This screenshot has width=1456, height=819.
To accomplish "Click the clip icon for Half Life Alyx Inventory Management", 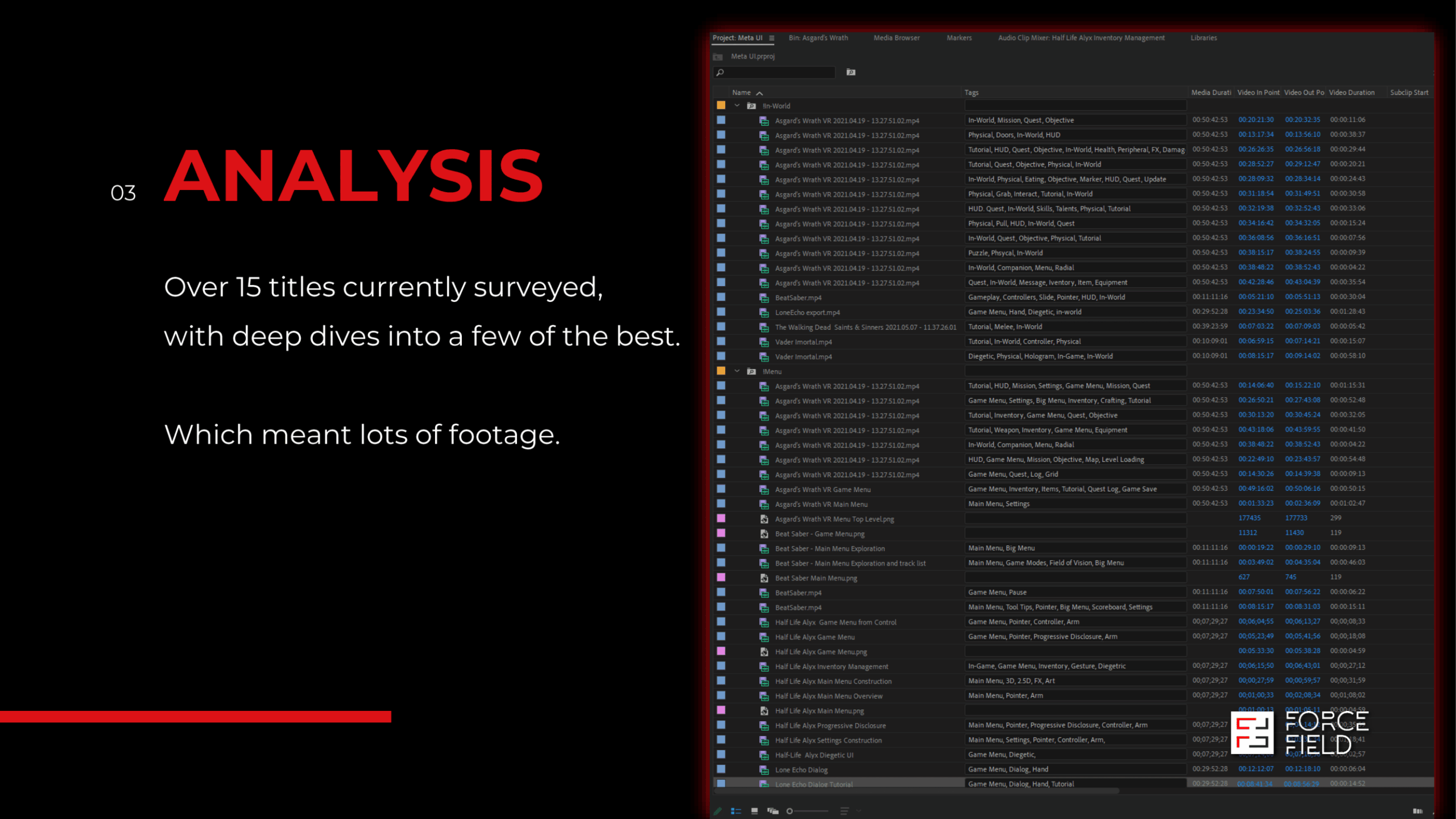I will (x=764, y=667).
